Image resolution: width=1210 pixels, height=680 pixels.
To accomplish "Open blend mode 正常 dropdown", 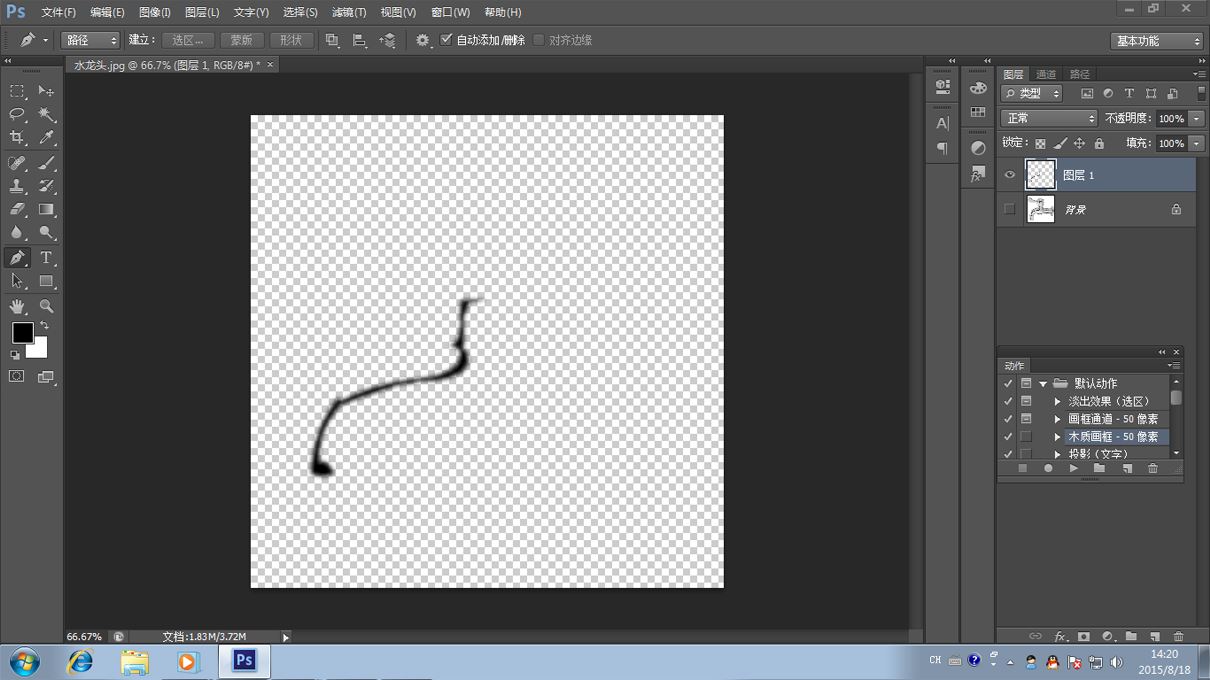I will click(1049, 118).
